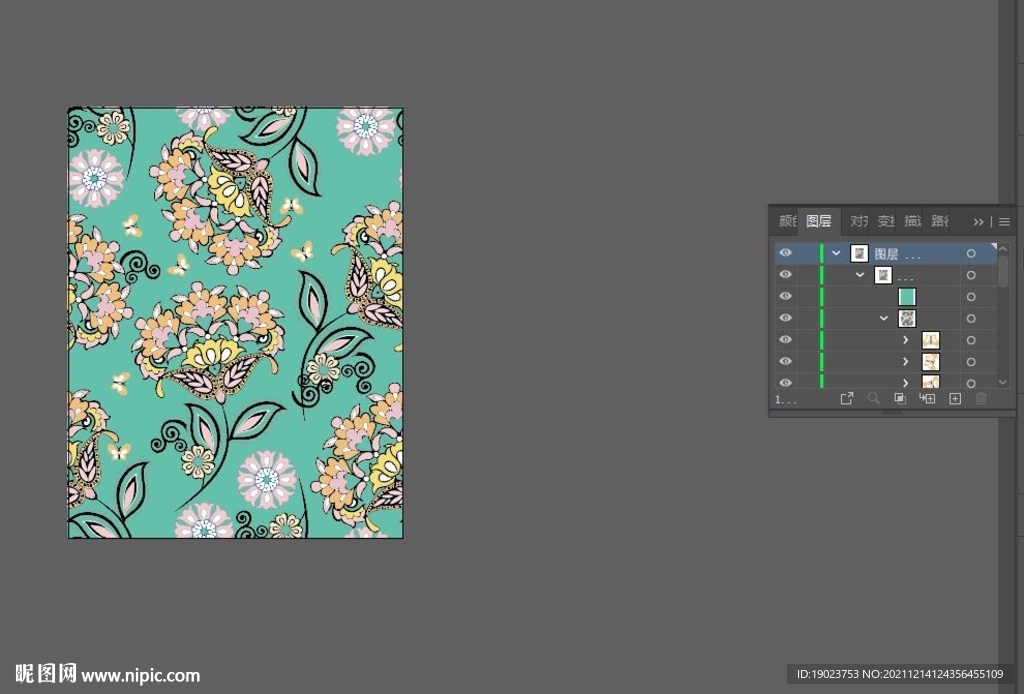This screenshot has width=1024, height=694.
Task: Toggle visibility of the teal rectangle sublayer
Action: [x=786, y=297]
